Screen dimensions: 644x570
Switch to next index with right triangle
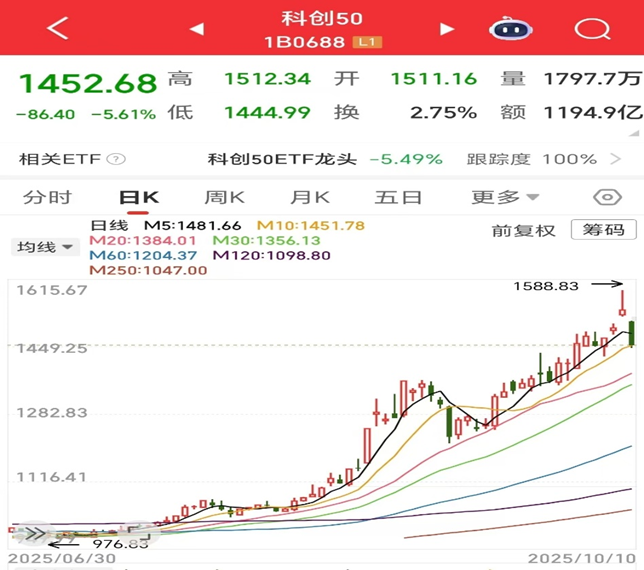click(447, 29)
